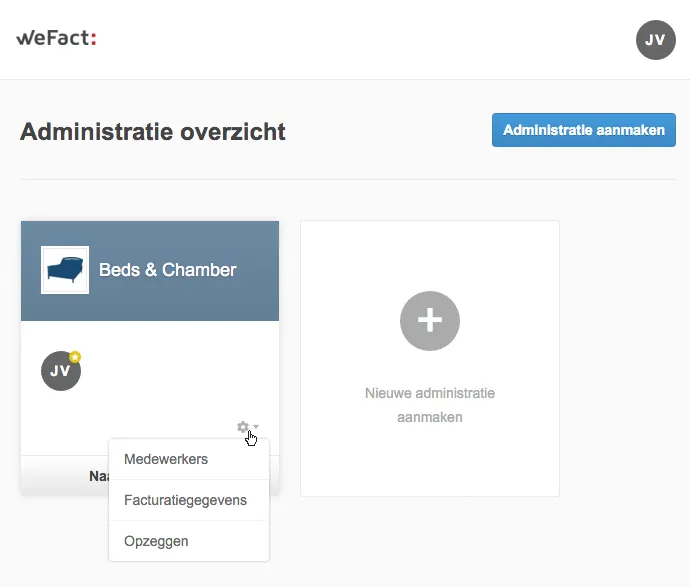Select Opzeggen menu option
This screenshot has height=587, width=690.
coord(156,541)
